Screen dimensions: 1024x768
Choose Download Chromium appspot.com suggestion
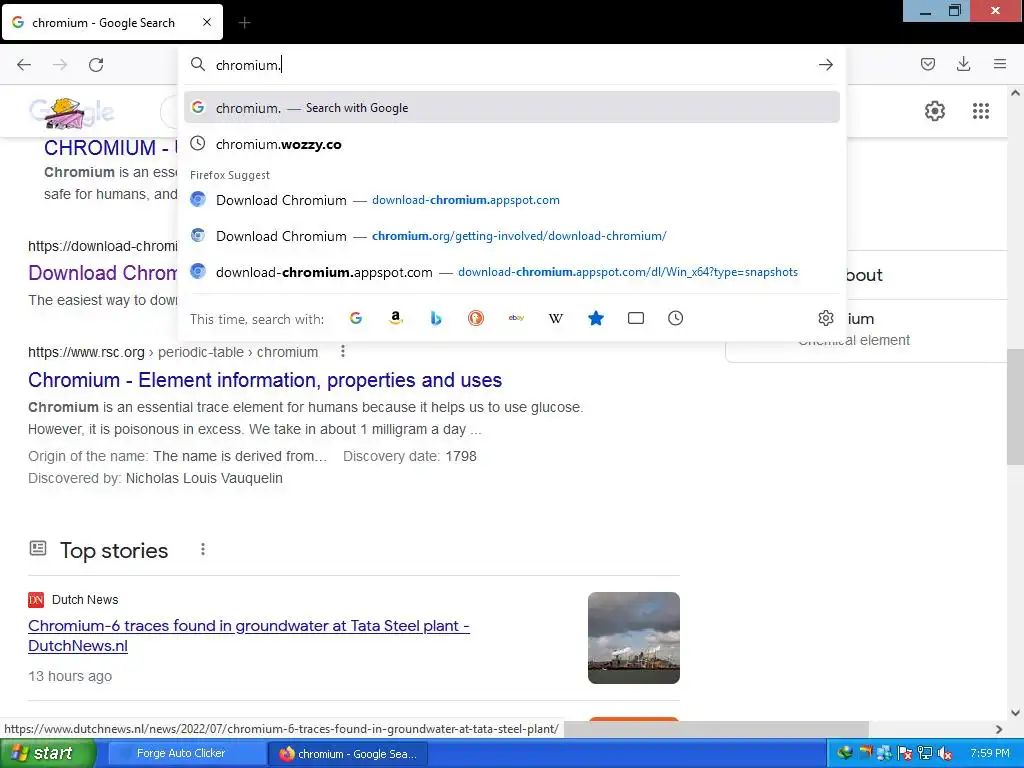512,200
